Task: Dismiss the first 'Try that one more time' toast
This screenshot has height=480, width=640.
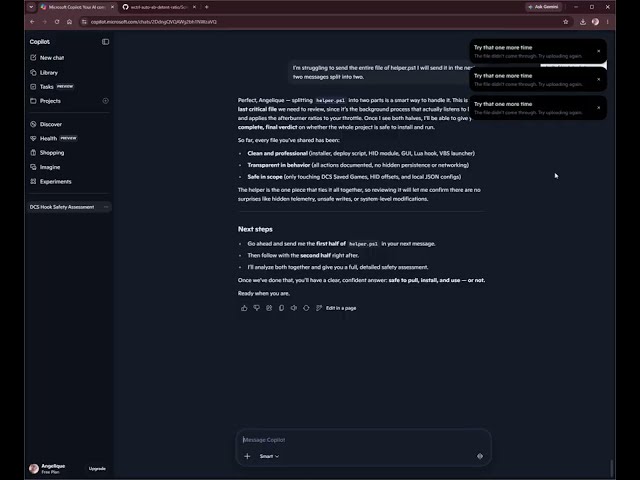Action: [x=598, y=51]
